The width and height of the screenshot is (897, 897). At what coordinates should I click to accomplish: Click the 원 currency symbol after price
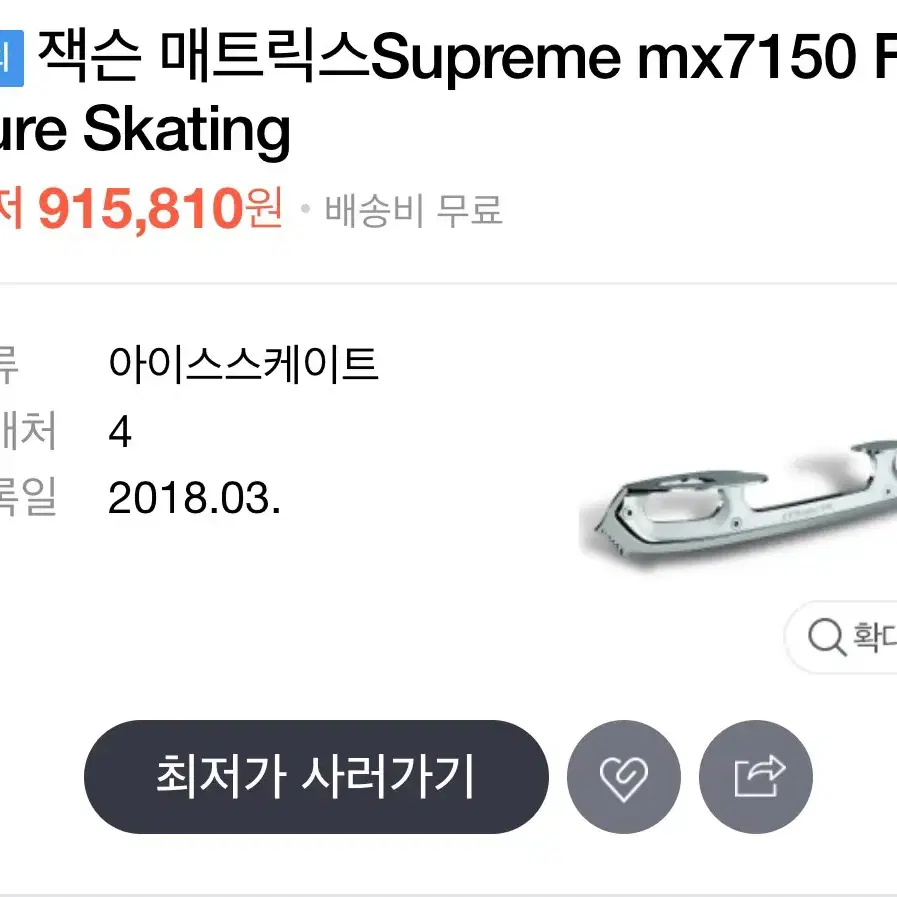pyautogui.click(x=264, y=207)
